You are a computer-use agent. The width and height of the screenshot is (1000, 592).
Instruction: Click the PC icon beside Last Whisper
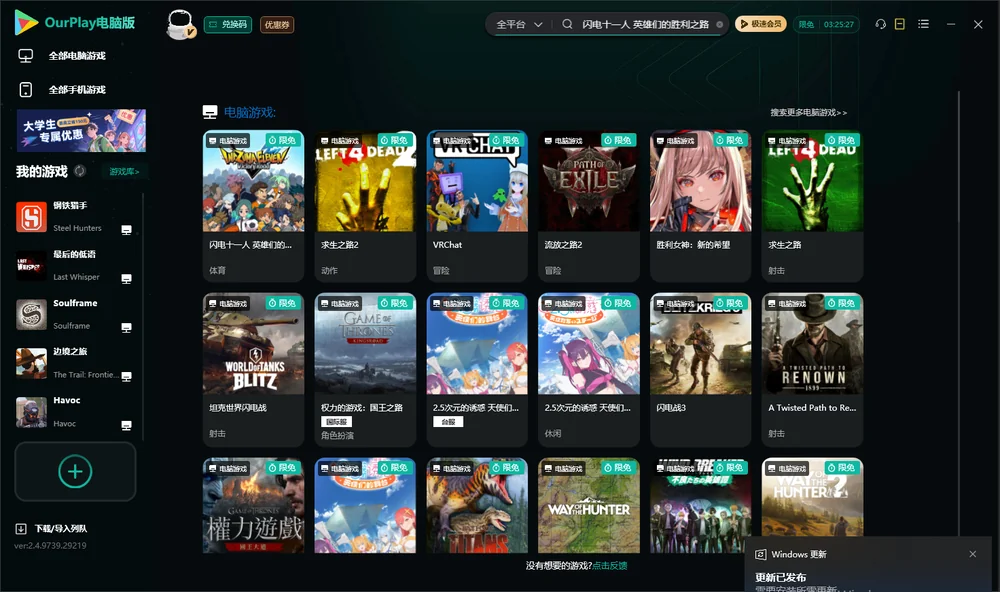(126, 279)
